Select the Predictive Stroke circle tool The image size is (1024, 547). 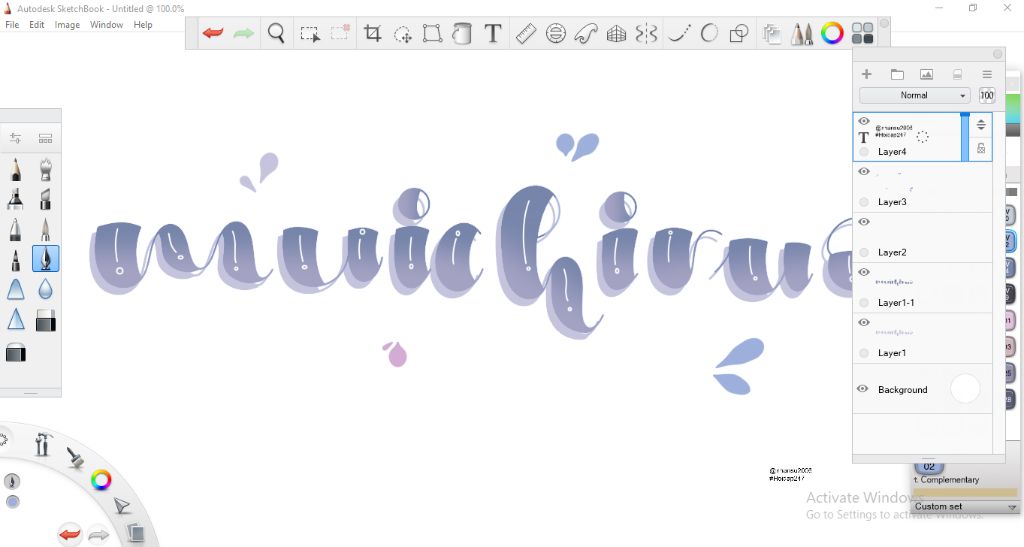(709, 33)
